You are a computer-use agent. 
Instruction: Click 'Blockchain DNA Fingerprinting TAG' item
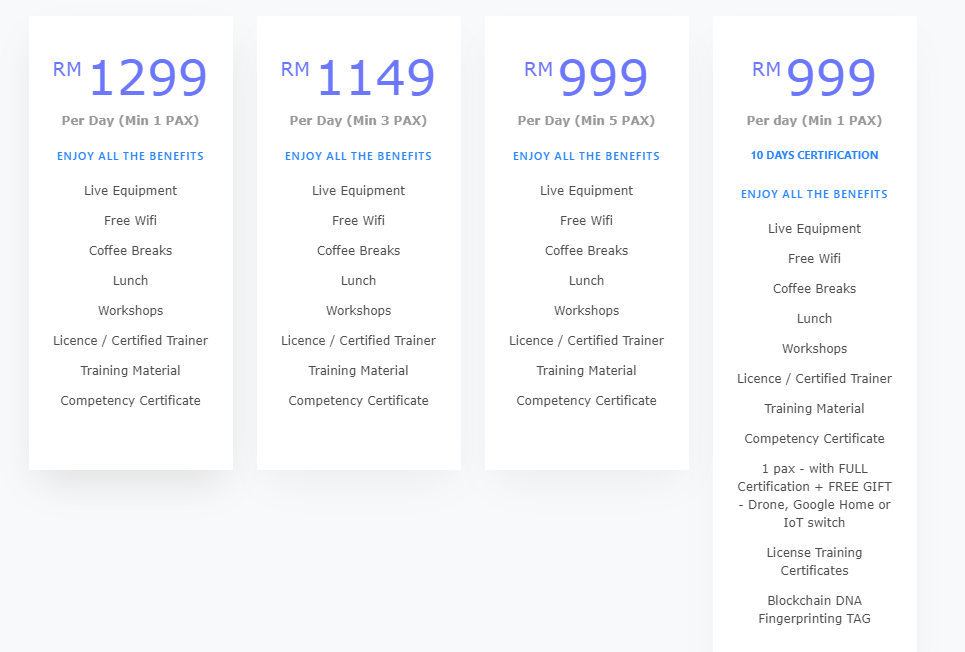(814, 610)
